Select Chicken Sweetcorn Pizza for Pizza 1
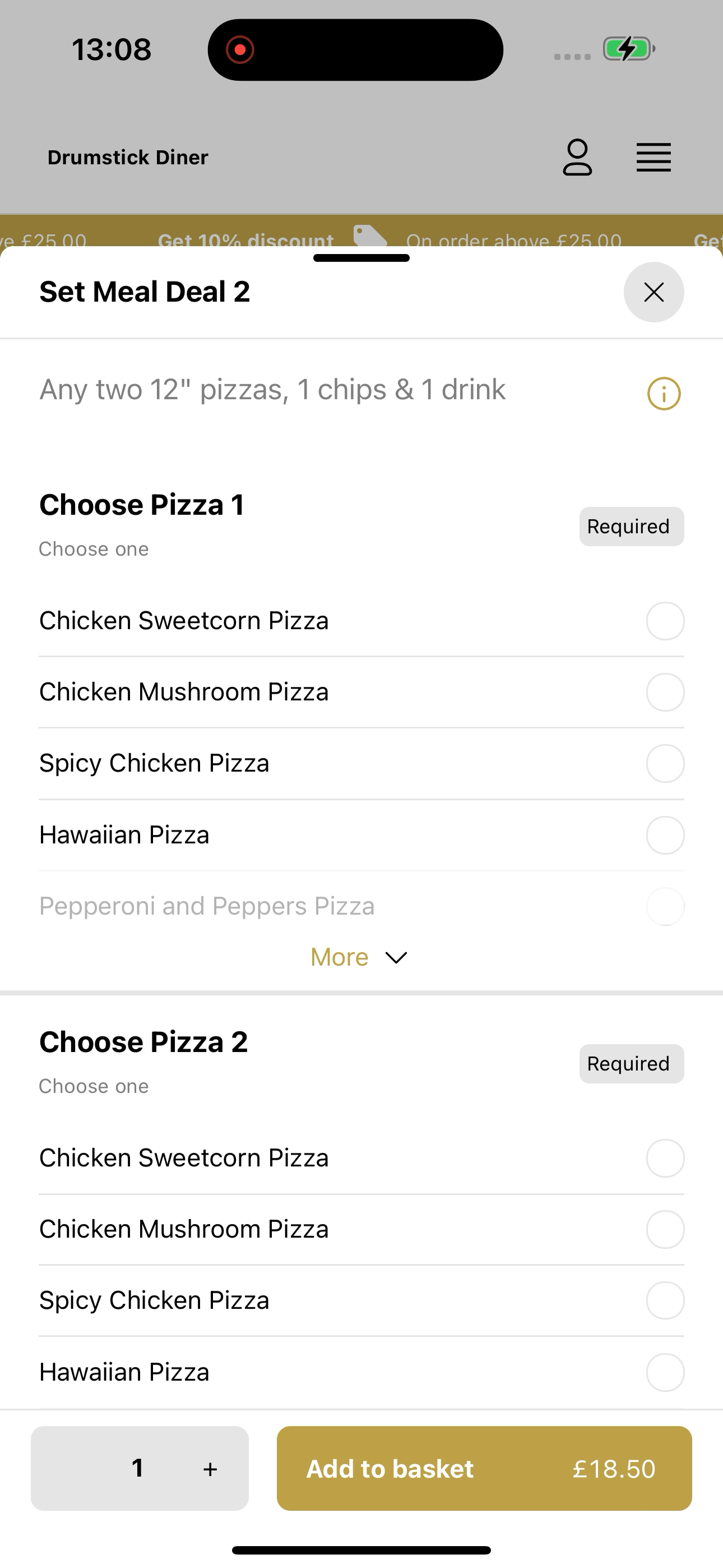The width and height of the screenshot is (723, 1568). [x=361, y=621]
